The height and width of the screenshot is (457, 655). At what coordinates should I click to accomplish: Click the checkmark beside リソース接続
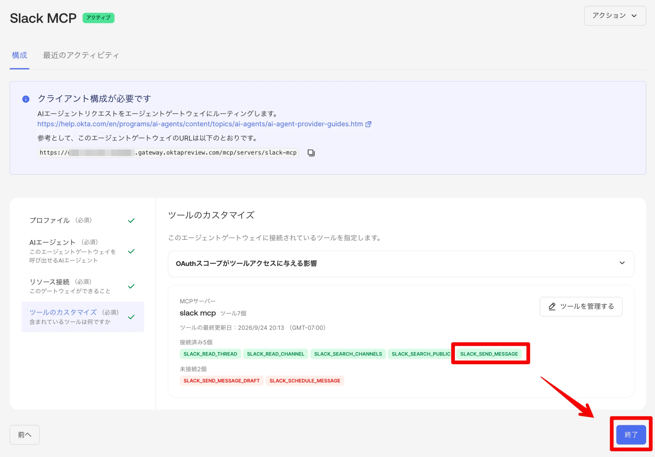point(131,286)
